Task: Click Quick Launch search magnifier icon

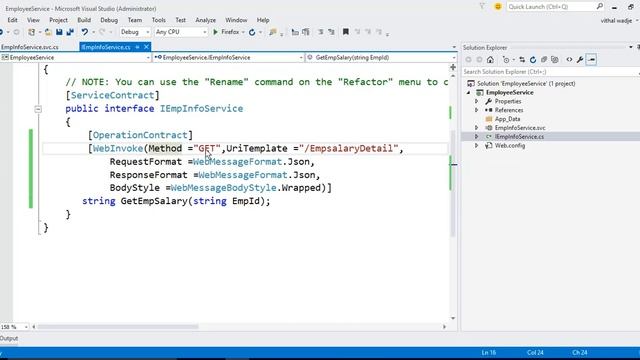Action: (x=600, y=7)
